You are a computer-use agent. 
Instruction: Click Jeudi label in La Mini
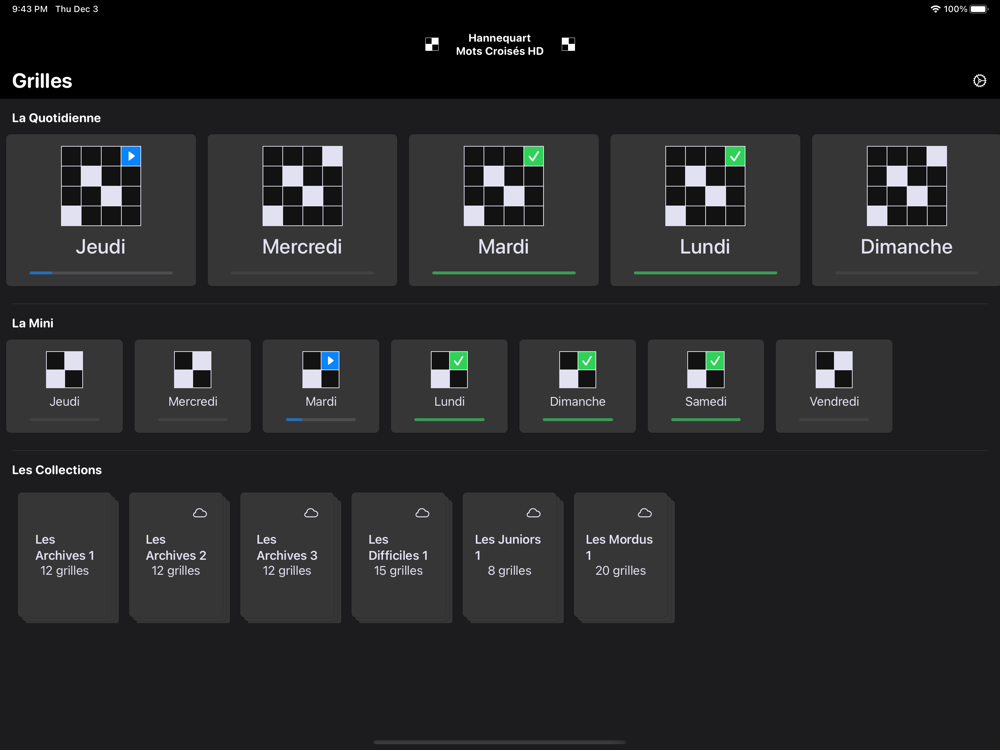(x=64, y=402)
